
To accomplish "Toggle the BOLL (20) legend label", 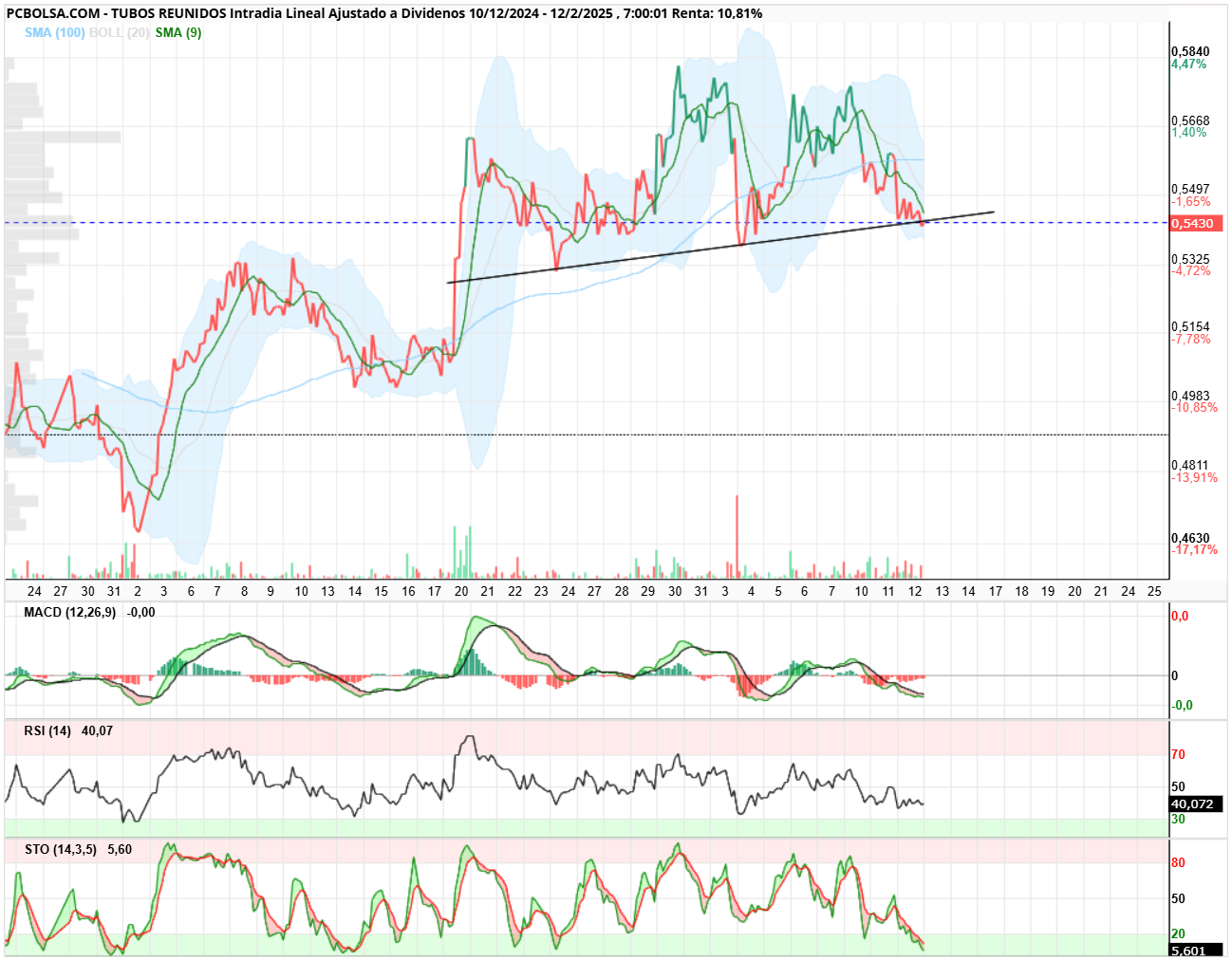I will point(119,32).
